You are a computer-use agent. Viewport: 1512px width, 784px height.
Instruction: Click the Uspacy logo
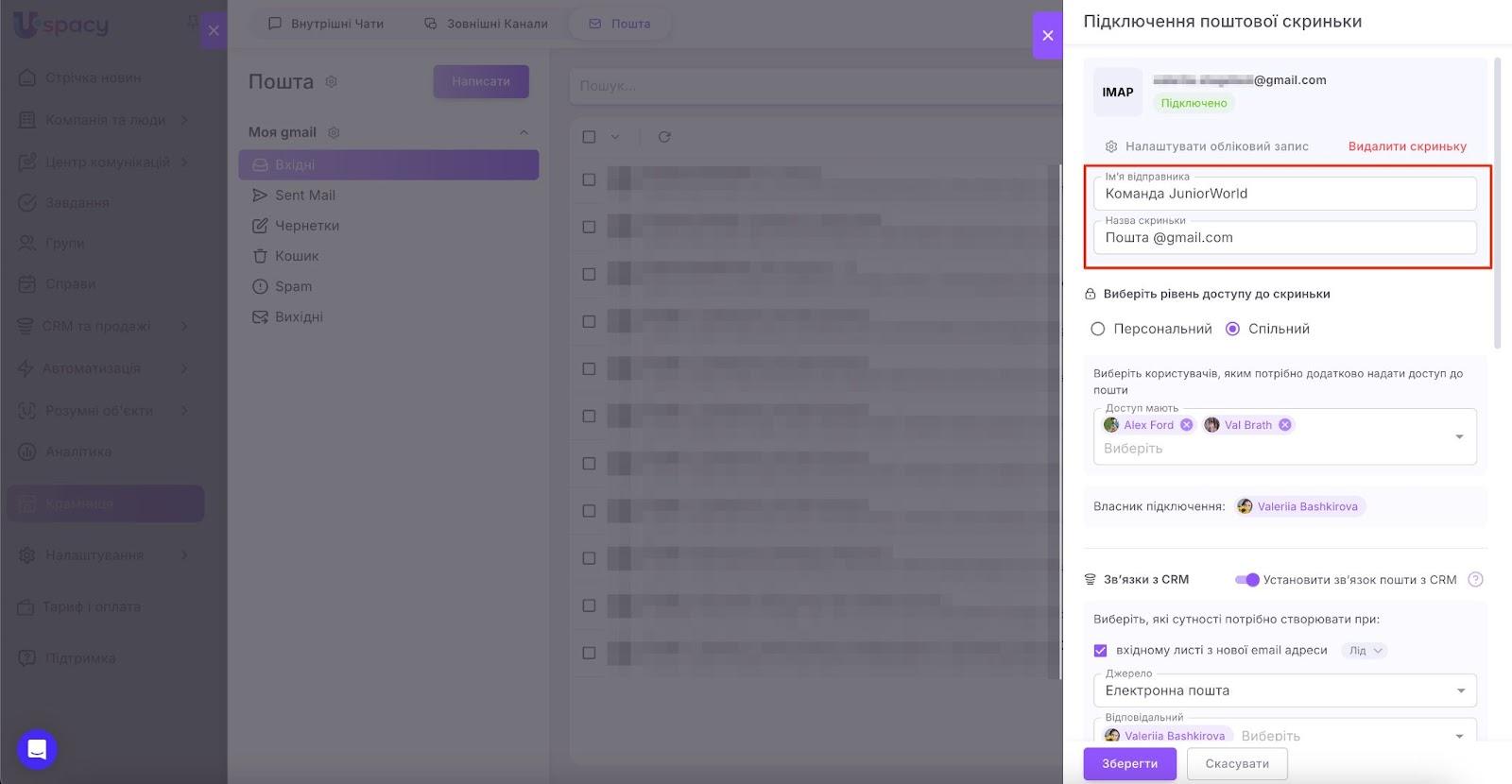[x=61, y=26]
